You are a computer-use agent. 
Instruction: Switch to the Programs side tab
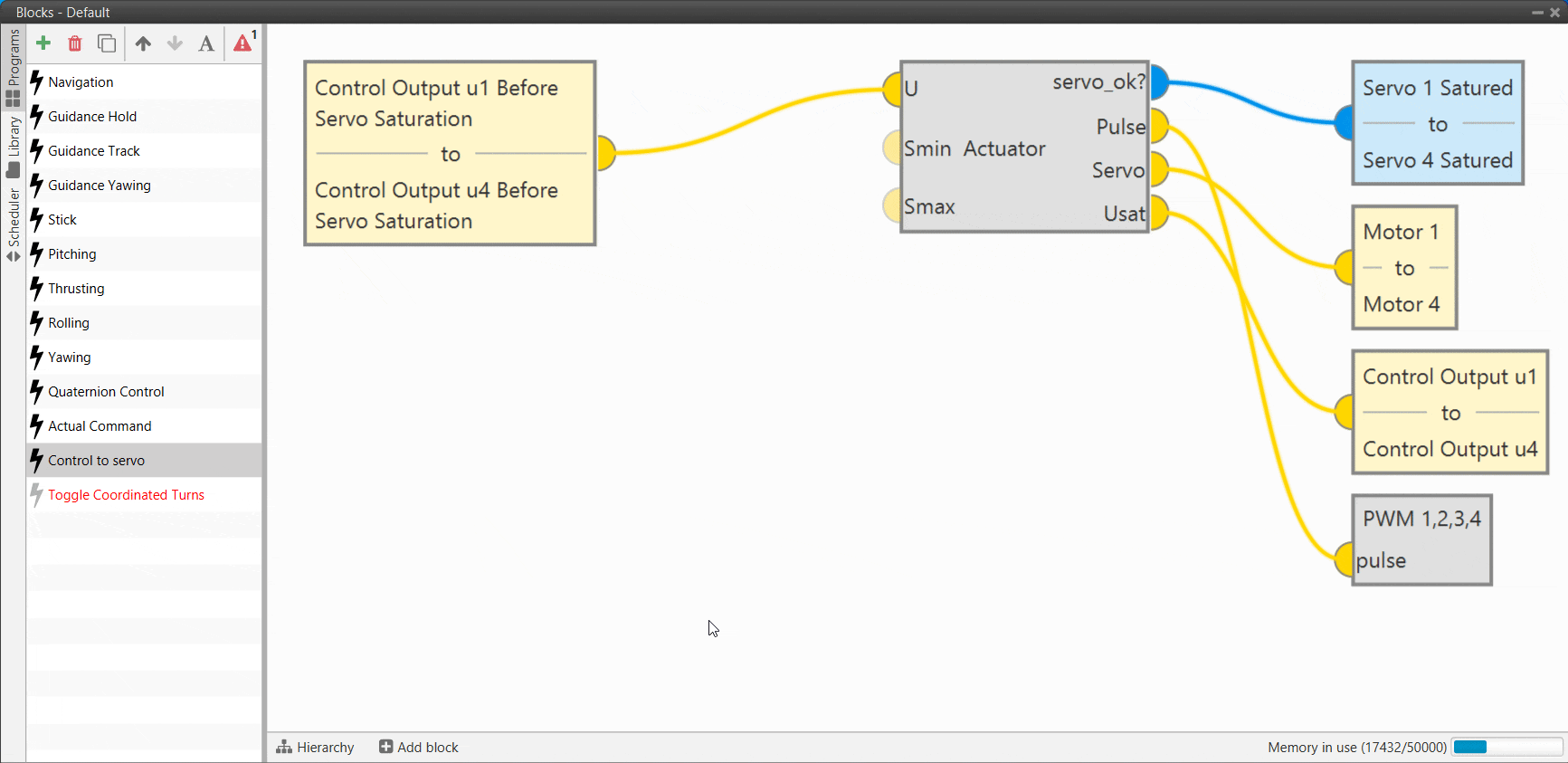point(14,67)
